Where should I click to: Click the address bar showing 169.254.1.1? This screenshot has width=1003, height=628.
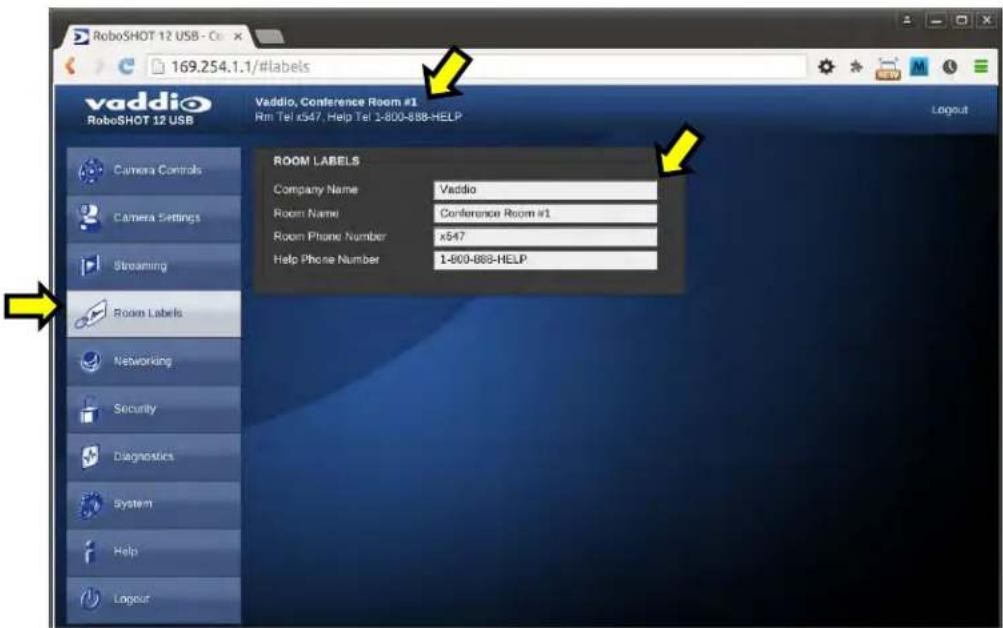tap(477, 67)
